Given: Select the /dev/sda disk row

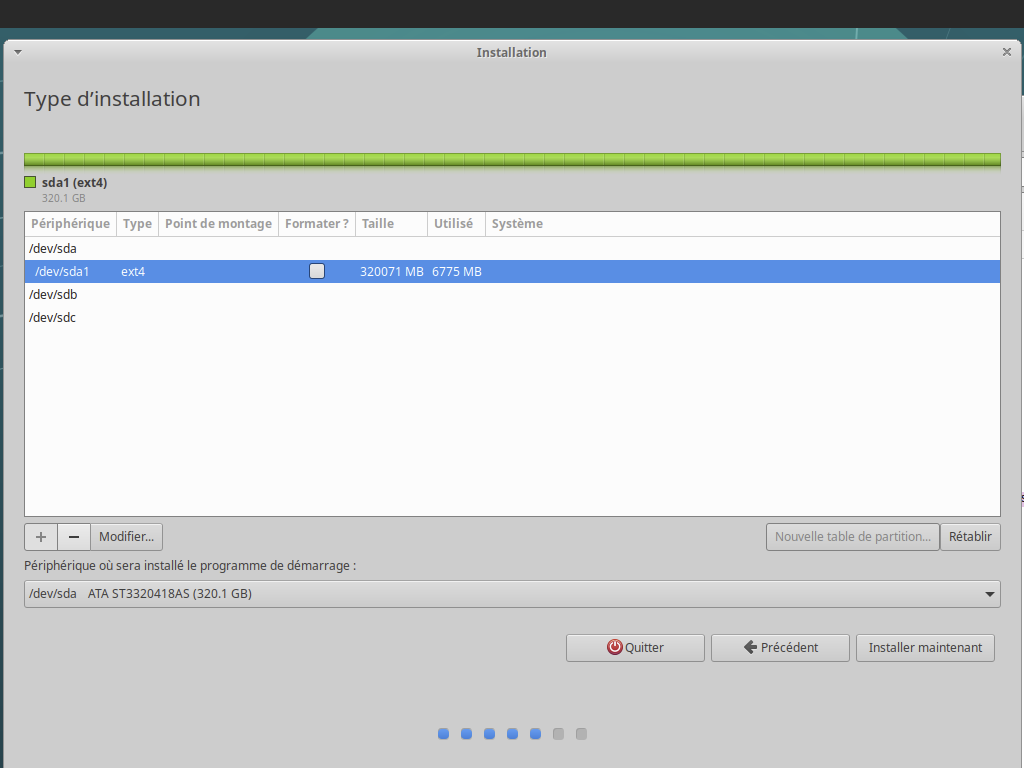Looking at the screenshot, I should coord(53,248).
